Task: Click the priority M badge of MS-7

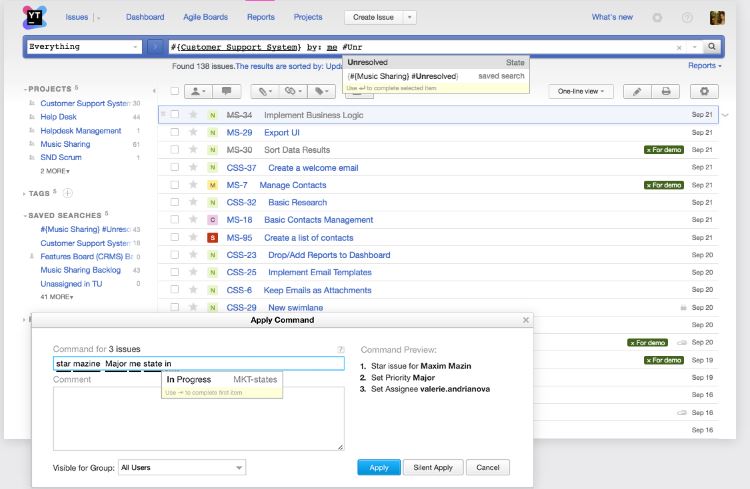Action: (x=212, y=185)
